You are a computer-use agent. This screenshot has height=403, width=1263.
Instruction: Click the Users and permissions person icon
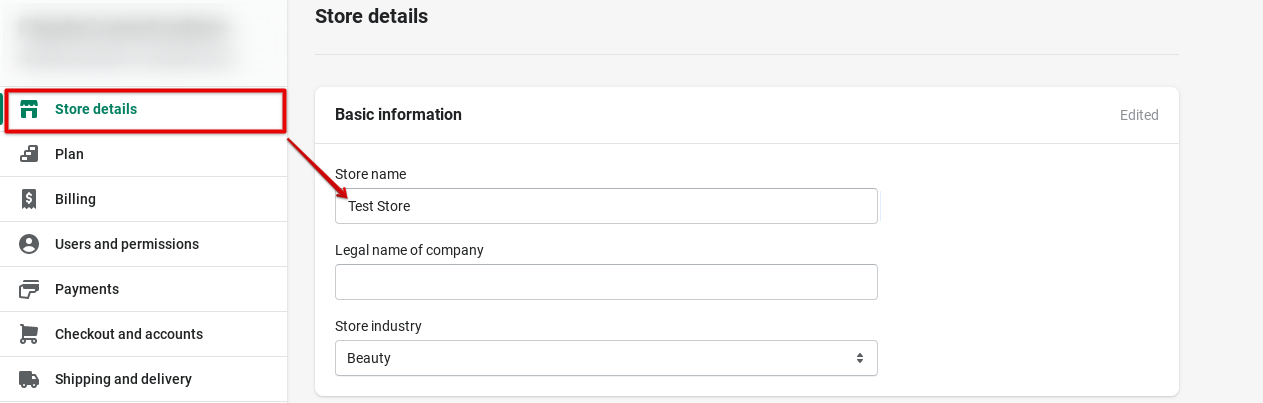[29, 244]
